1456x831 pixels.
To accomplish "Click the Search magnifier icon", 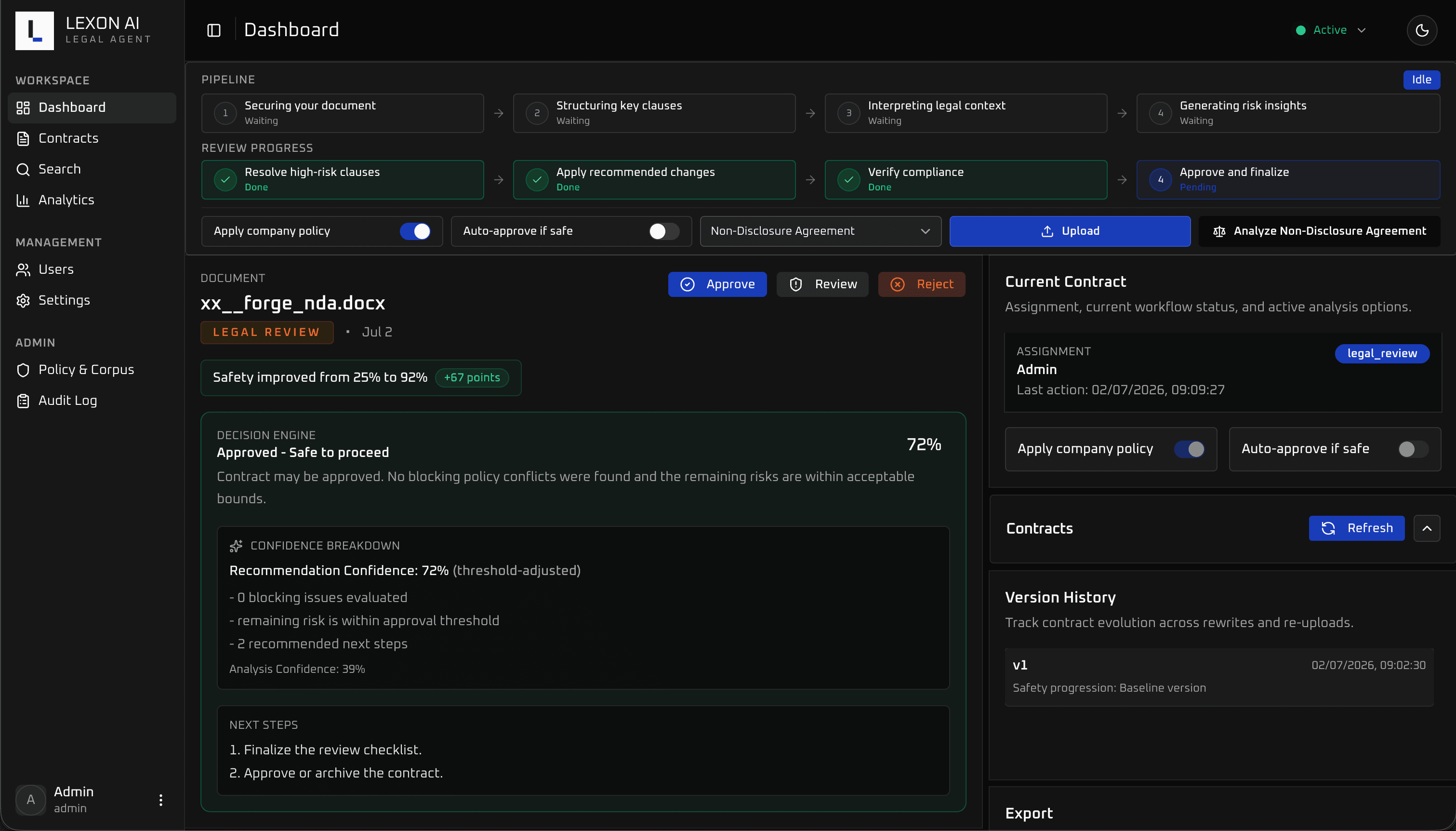I will pyautogui.click(x=23, y=169).
